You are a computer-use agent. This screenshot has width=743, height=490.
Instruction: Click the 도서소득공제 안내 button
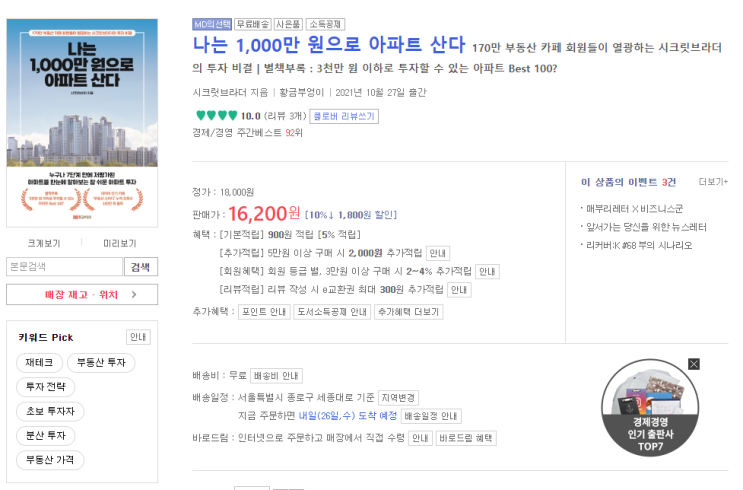[332, 312]
